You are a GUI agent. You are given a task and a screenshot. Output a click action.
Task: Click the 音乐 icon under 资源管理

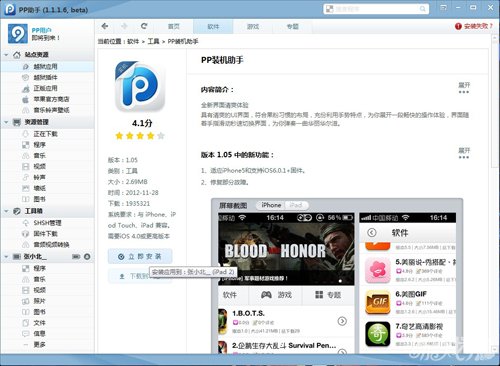26,156
